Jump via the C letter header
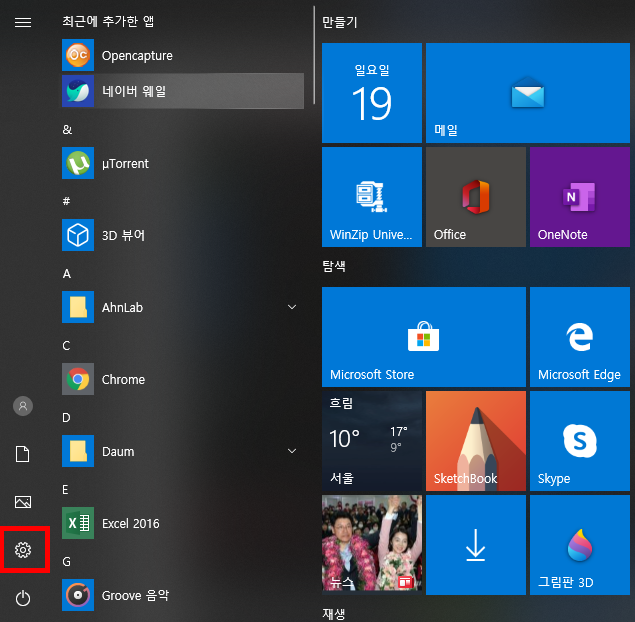Viewport: 635px width, 622px height. pyautogui.click(x=66, y=345)
